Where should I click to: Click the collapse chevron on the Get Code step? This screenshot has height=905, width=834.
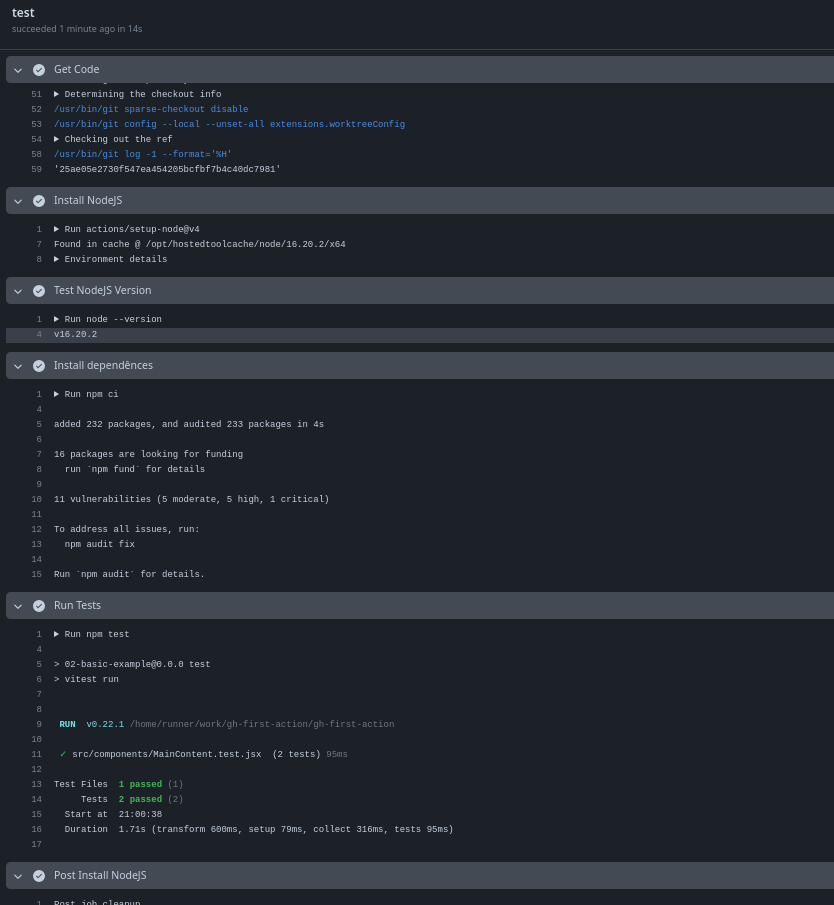pos(18,69)
